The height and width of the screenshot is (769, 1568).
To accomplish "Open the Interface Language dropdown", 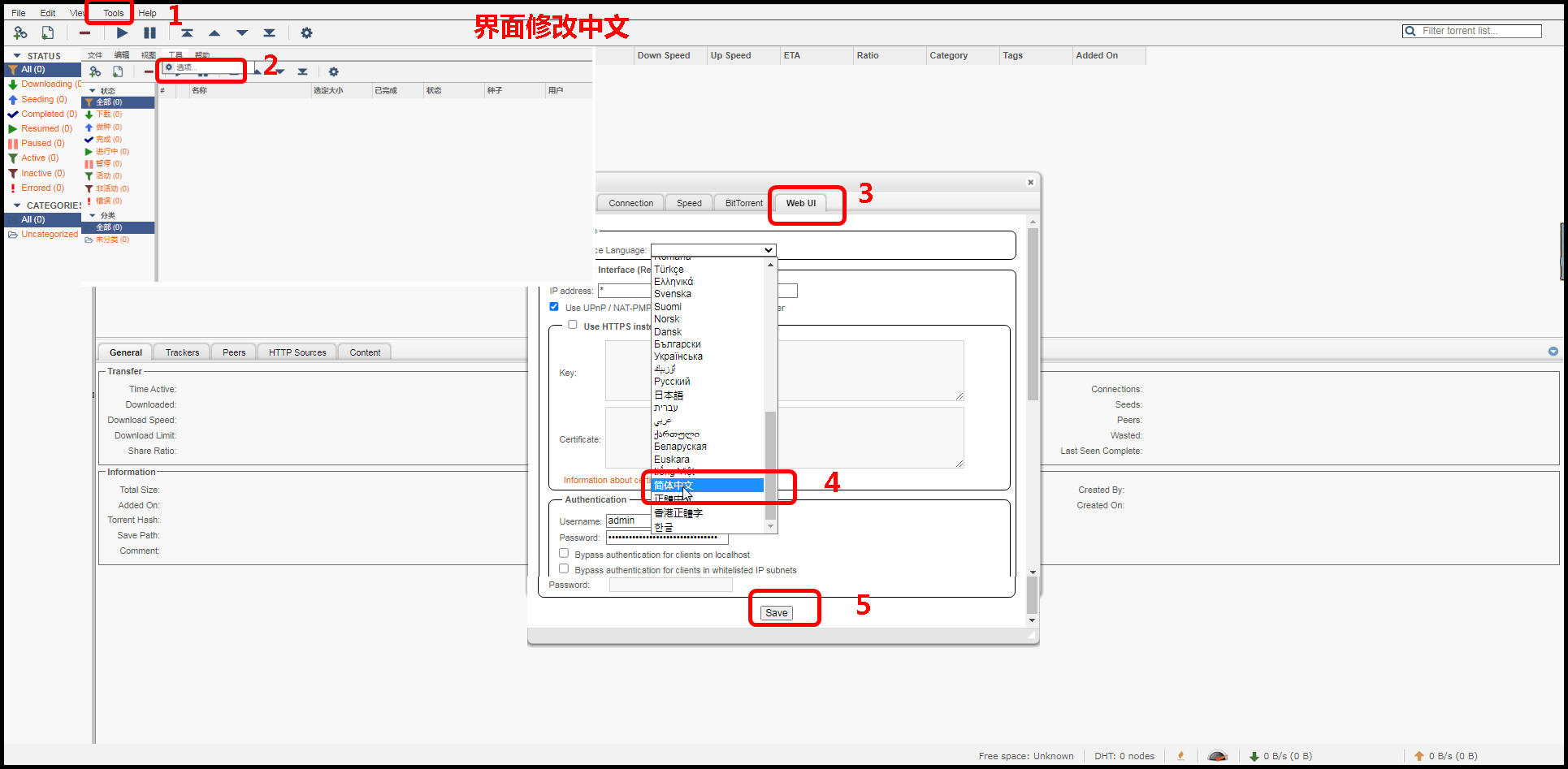I will pyautogui.click(x=713, y=250).
